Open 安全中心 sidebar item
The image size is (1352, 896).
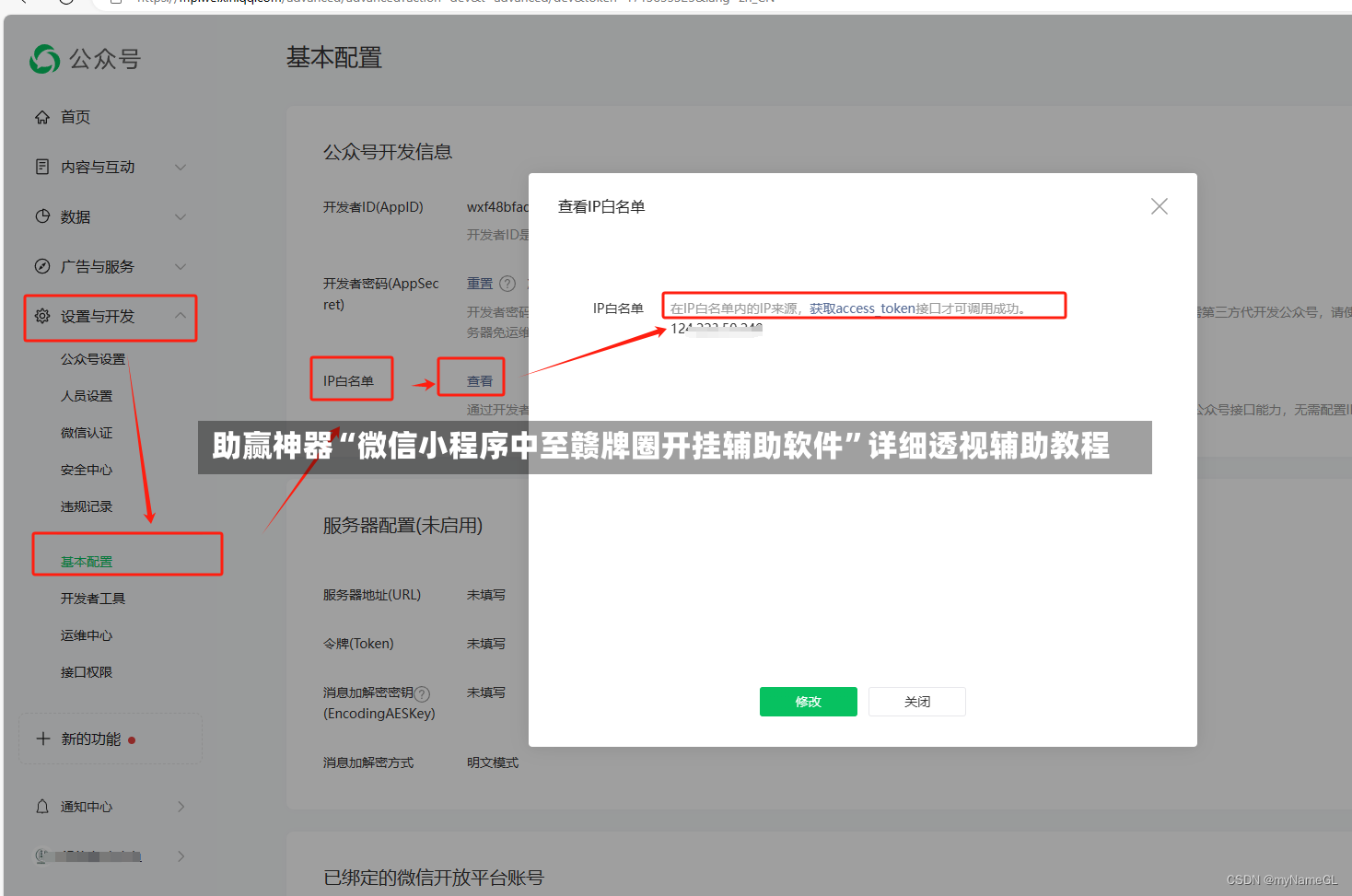[87, 470]
